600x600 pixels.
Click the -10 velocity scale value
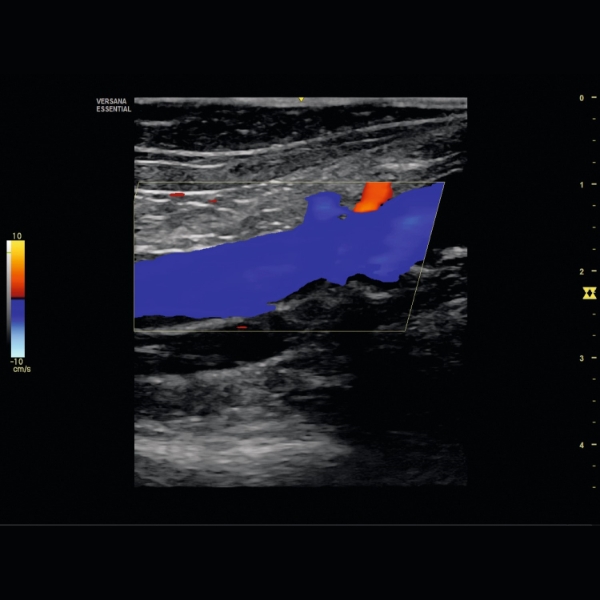tap(16, 361)
